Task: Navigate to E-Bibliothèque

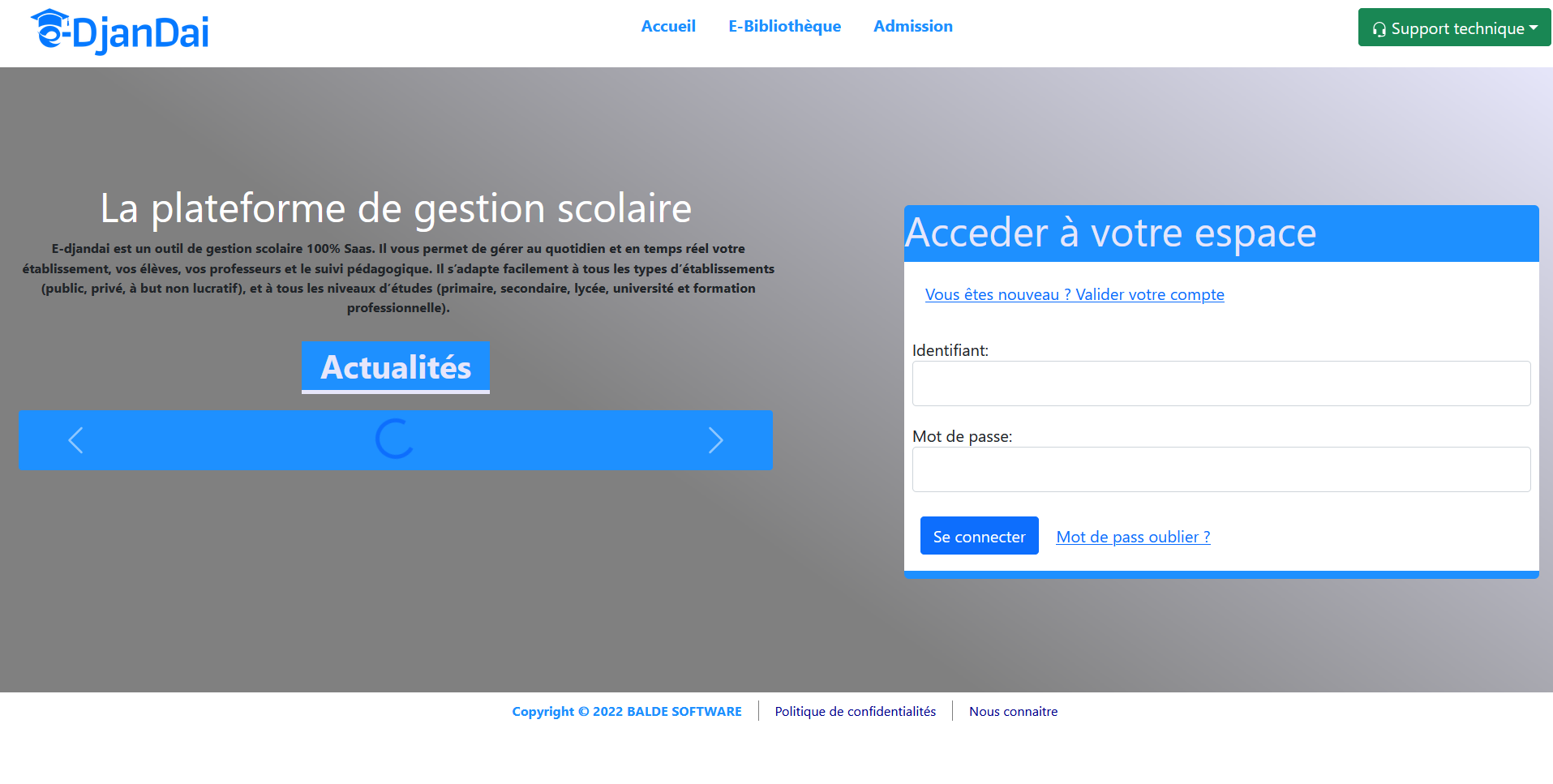Action: coord(784,26)
